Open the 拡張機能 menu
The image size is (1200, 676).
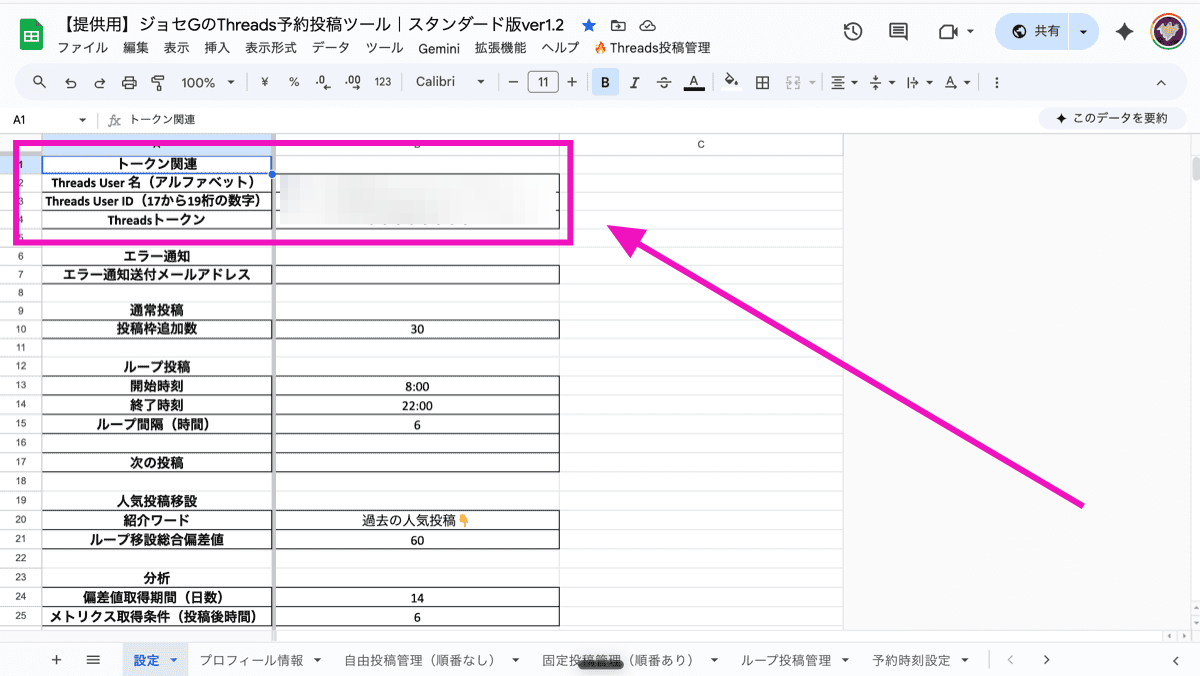pyautogui.click(x=500, y=48)
